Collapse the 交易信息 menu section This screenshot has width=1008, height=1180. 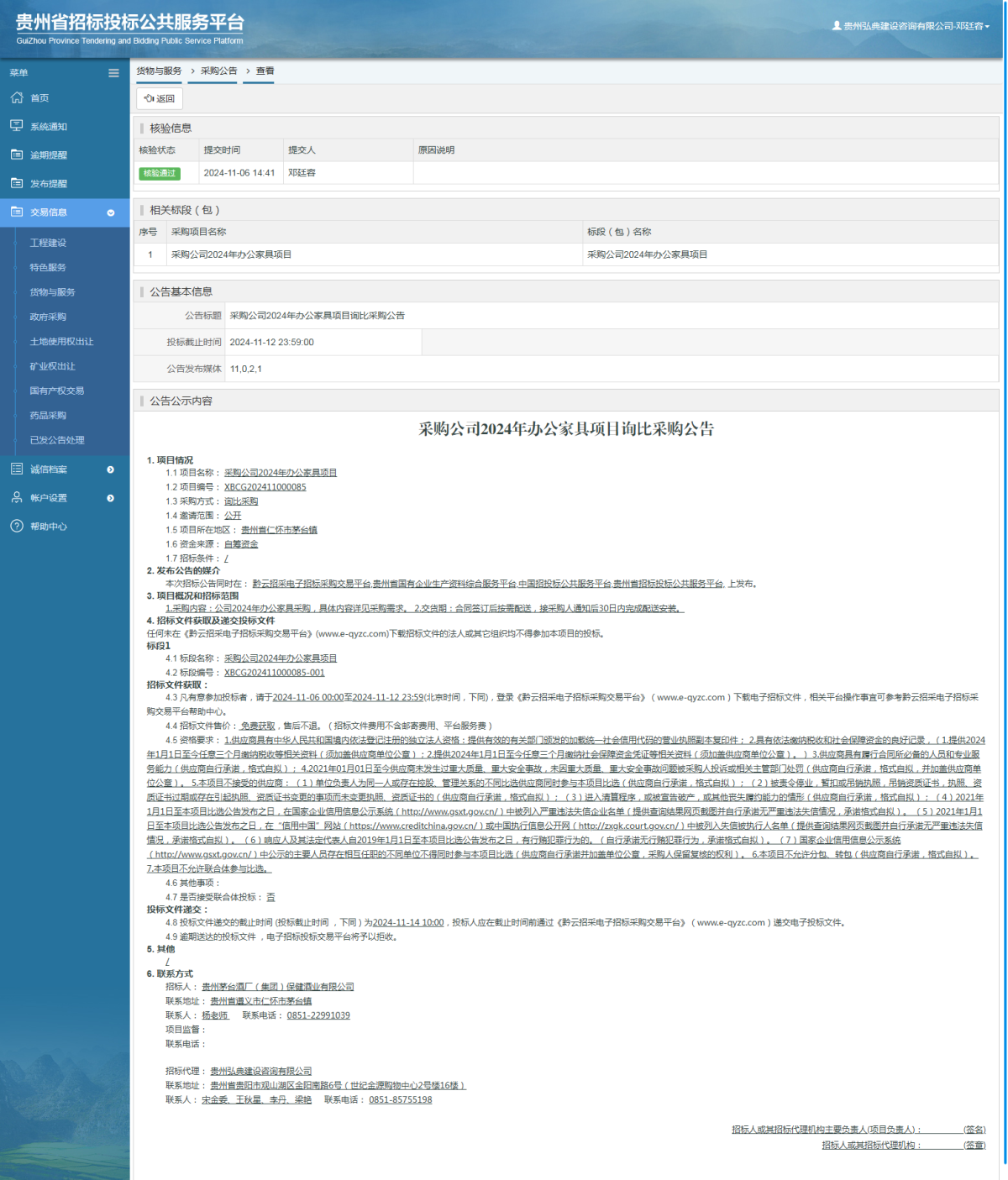coord(110,212)
